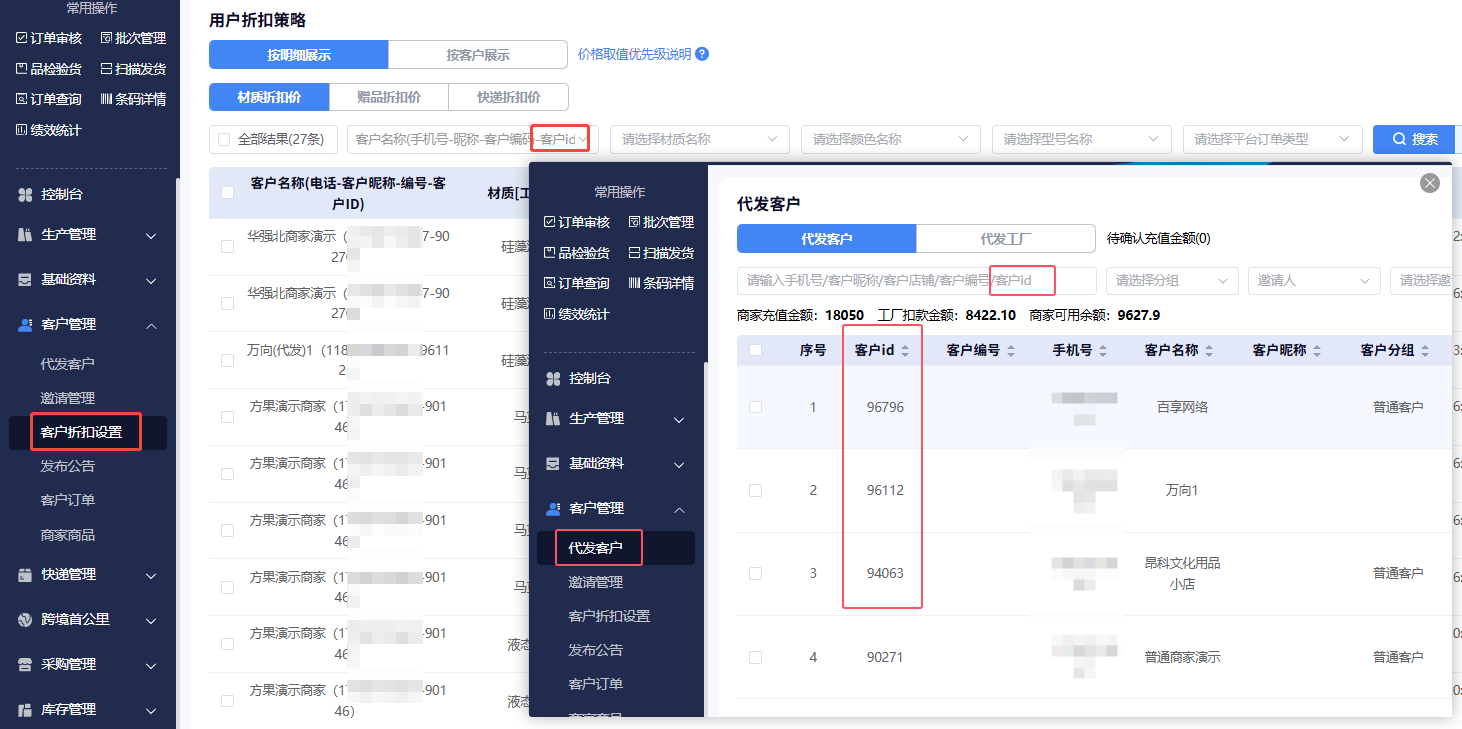1462x729 pixels.
Task: Open 邀请管理 in the overlay window sidebar
Action: coord(596,582)
